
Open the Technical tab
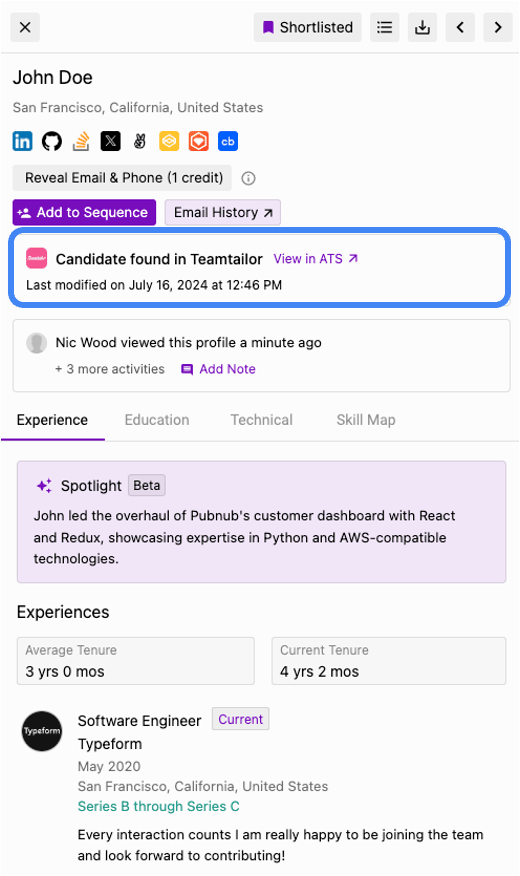(x=261, y=420)
